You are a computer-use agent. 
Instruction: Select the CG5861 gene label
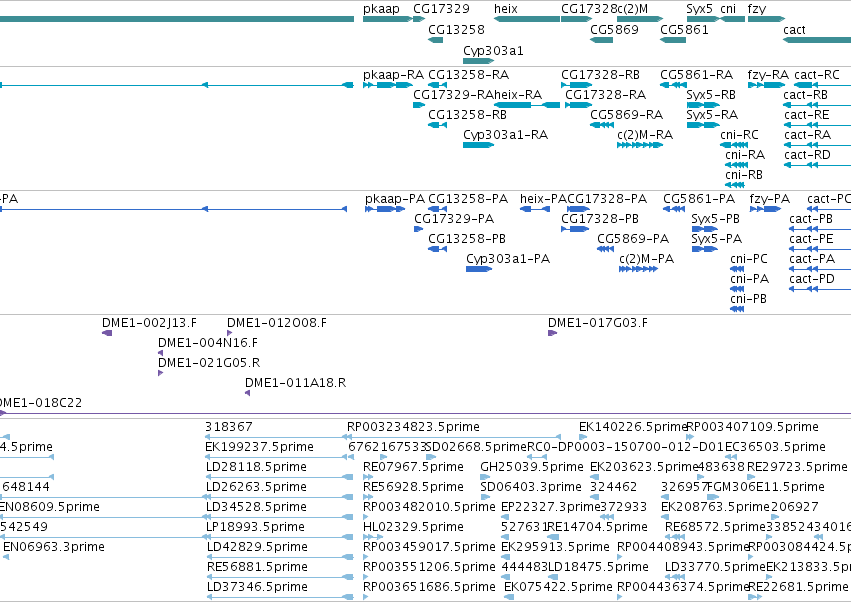[684, 30]
